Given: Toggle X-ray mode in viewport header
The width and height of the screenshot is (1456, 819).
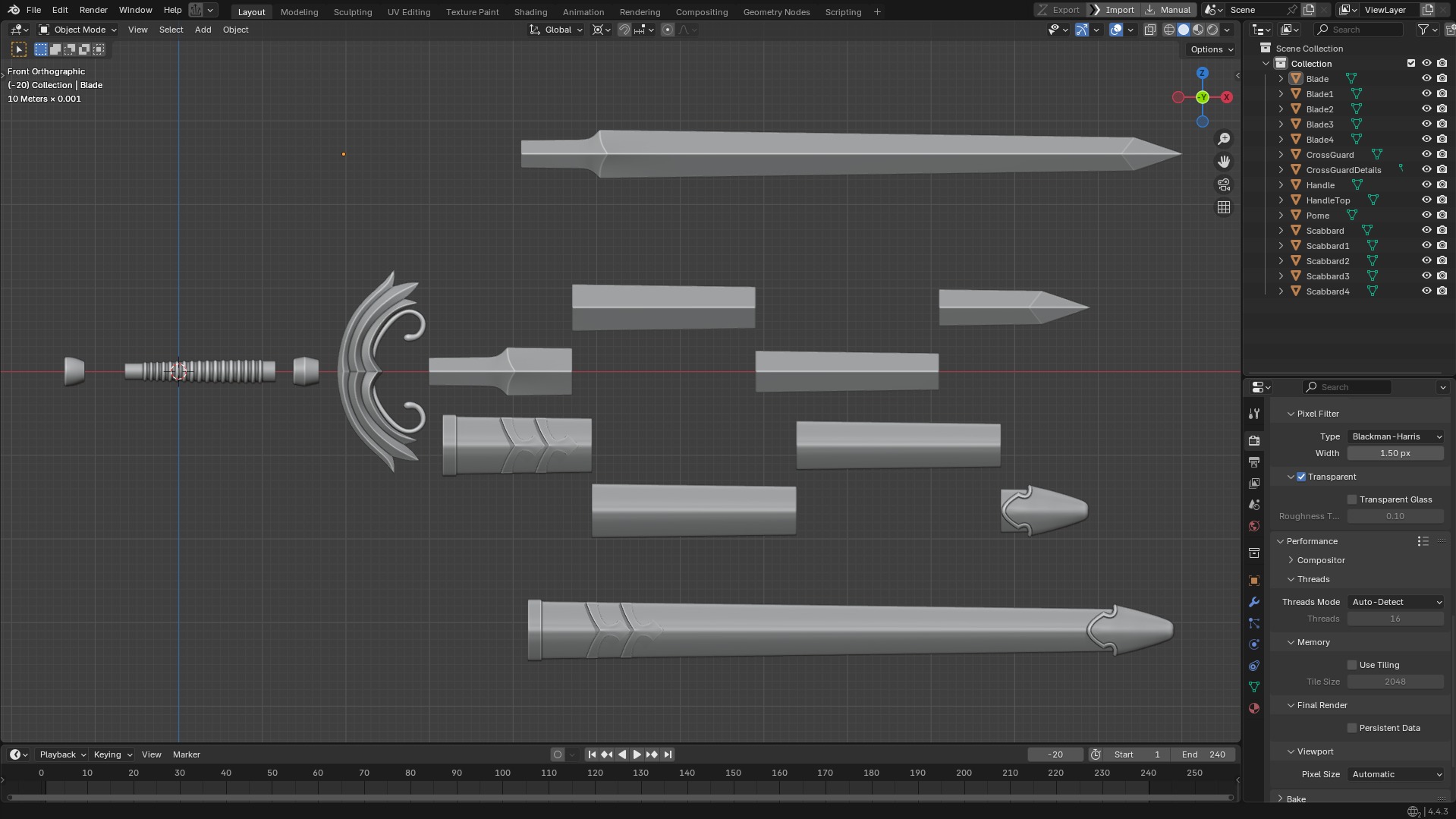Looking at the screenshot, I should 1149,30.
